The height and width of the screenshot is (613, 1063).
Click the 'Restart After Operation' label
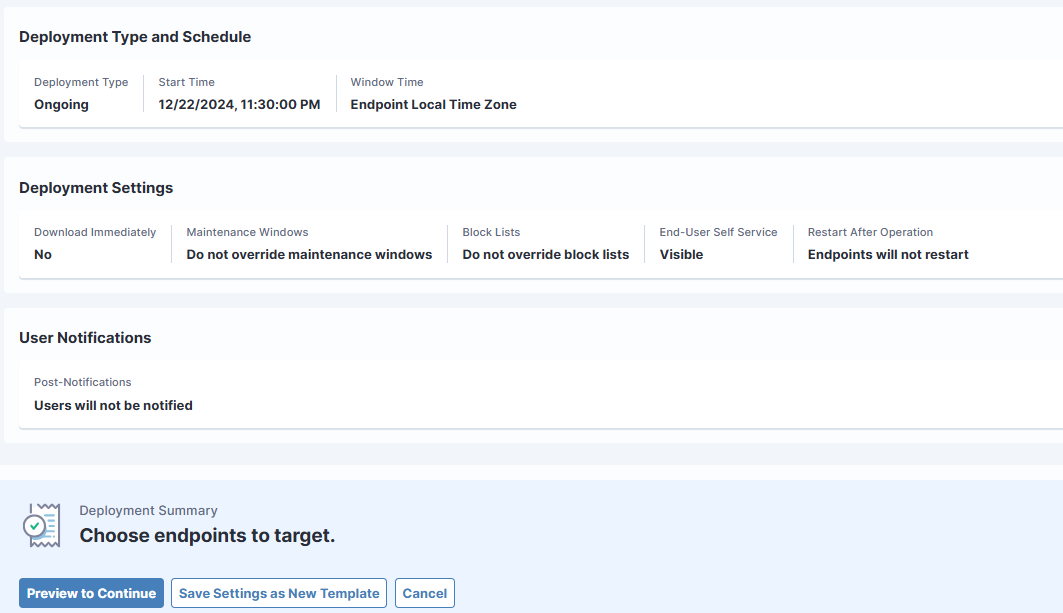click(870, 232)
